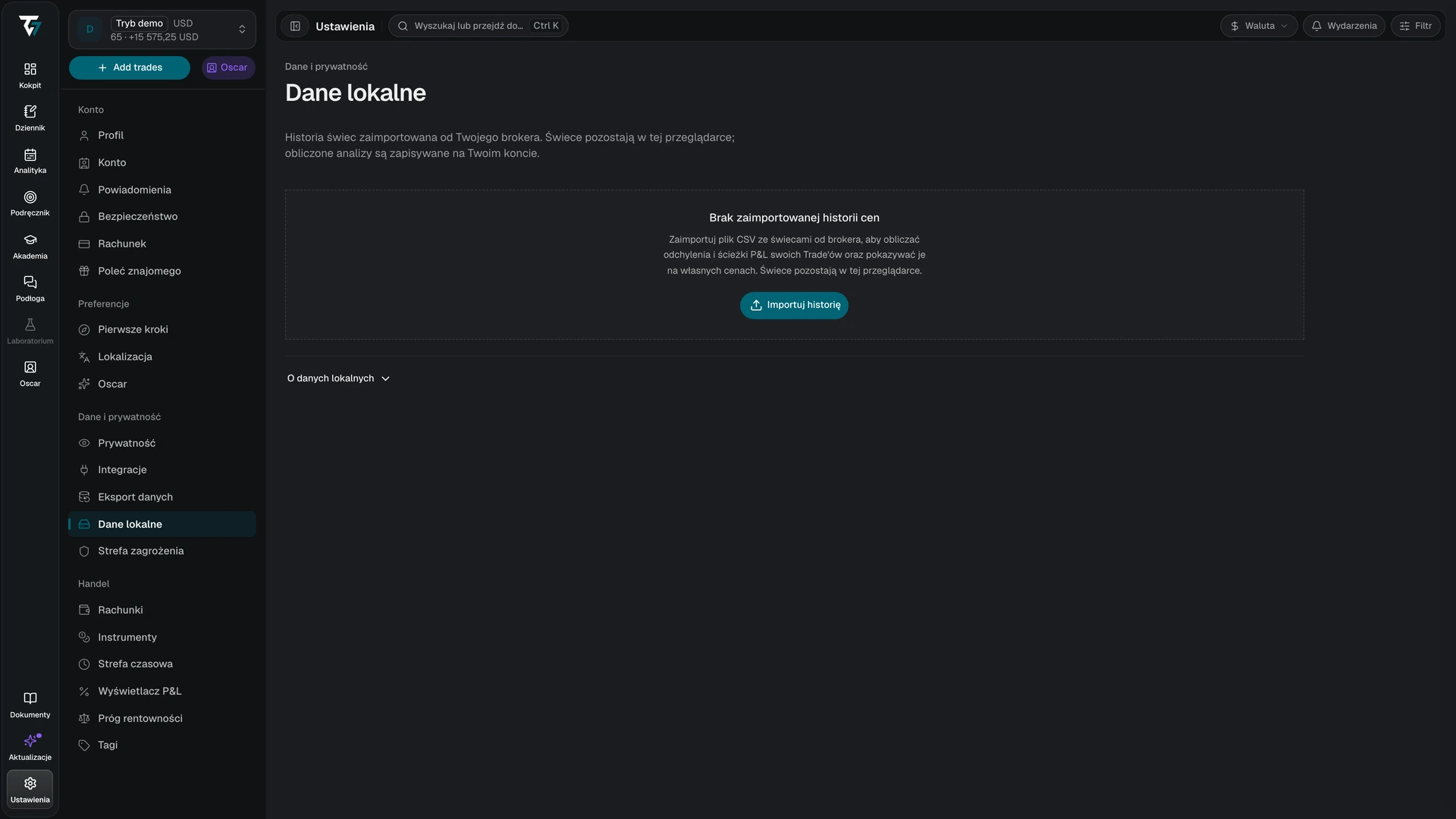Screen dimensions: 1456x819
Task: Click search field Wyszukaj lub przejdź do
Action: point(478,26)
